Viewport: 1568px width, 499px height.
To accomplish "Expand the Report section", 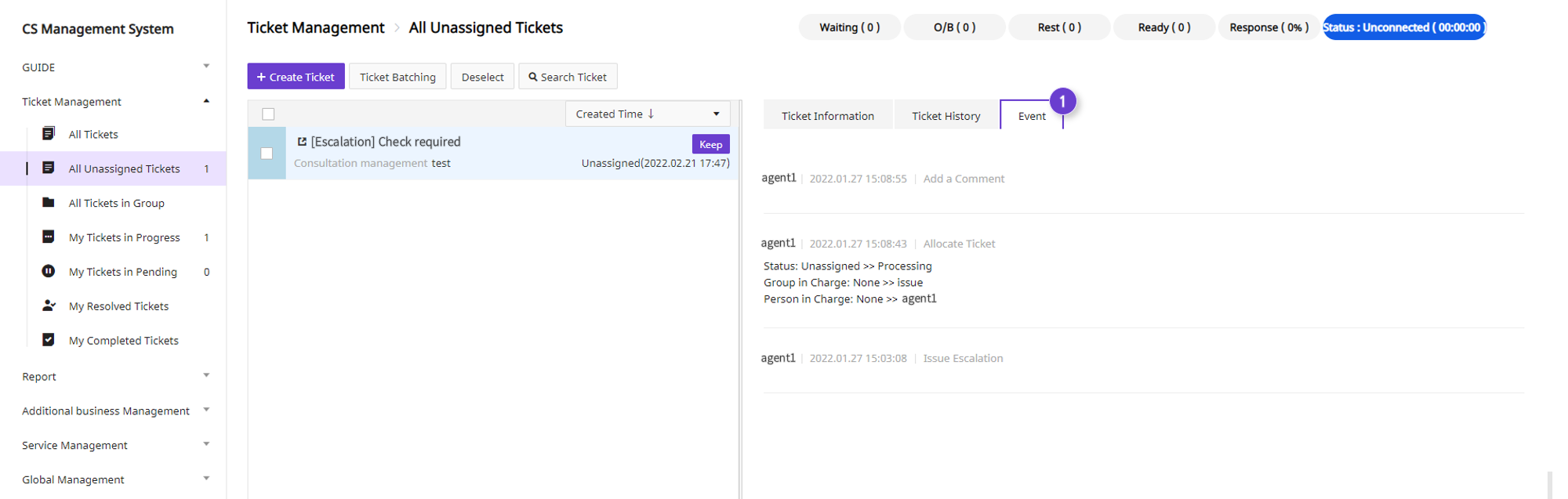I will (206, 376).
